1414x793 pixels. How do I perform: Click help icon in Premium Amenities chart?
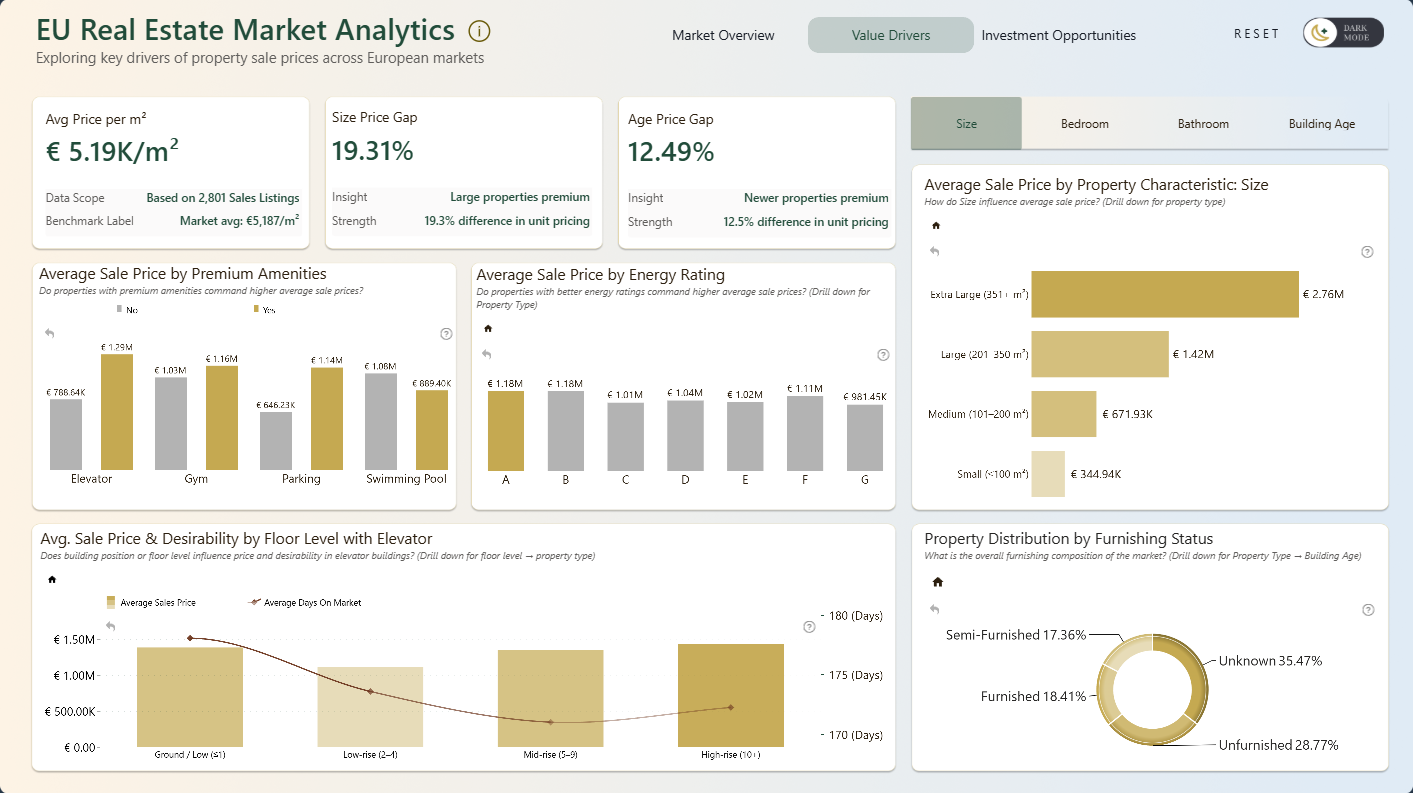446,334
